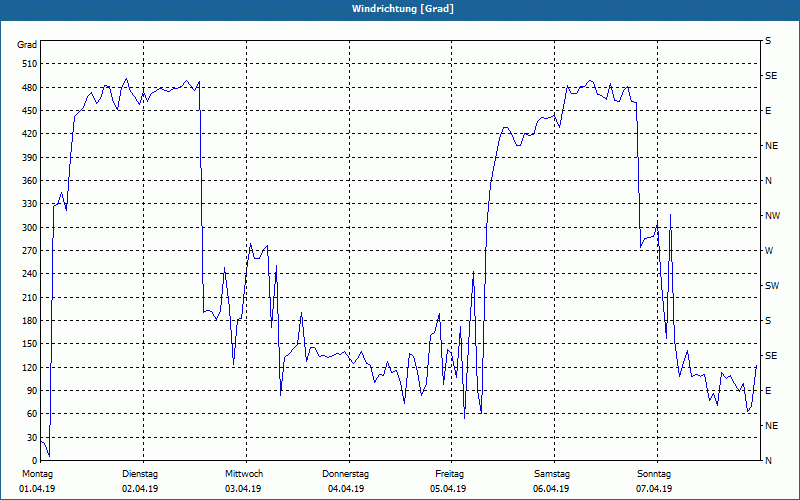The image size is (800, 500).
Task: Click the Mittwoch day label
Action: coord(244,474)
